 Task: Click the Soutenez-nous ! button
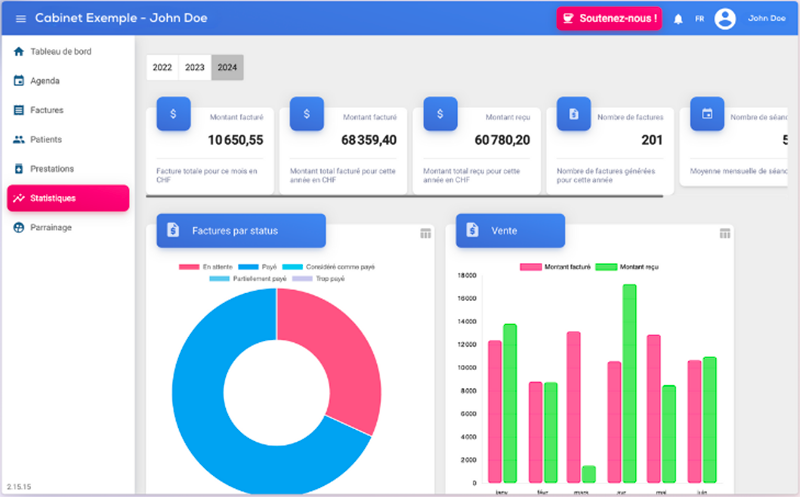tap(609, 19)
